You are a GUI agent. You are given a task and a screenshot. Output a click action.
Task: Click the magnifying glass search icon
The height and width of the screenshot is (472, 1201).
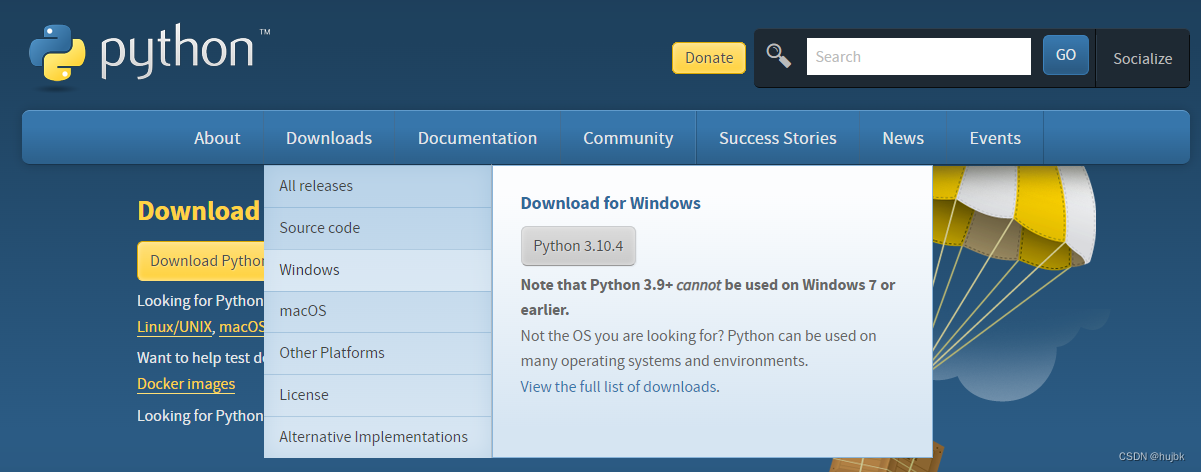pyautogui.click(x=779, y=56)
